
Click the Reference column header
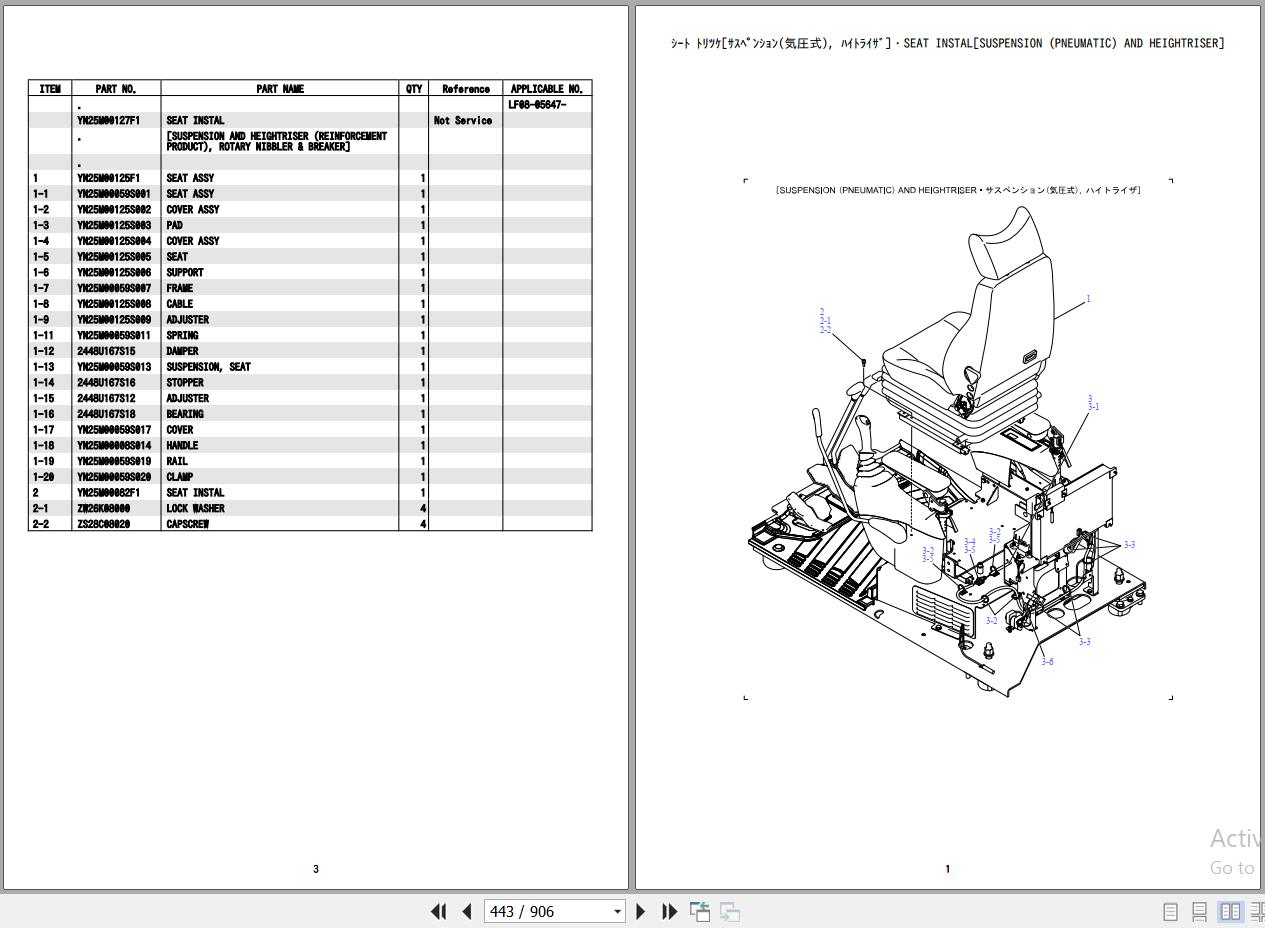coord(466,89)
